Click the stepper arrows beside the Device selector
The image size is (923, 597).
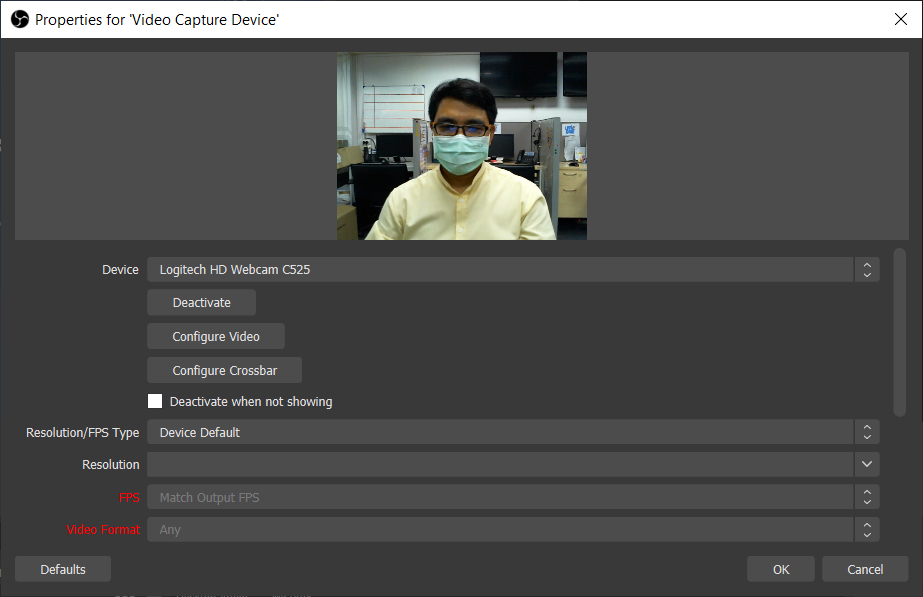click(866, 269)
